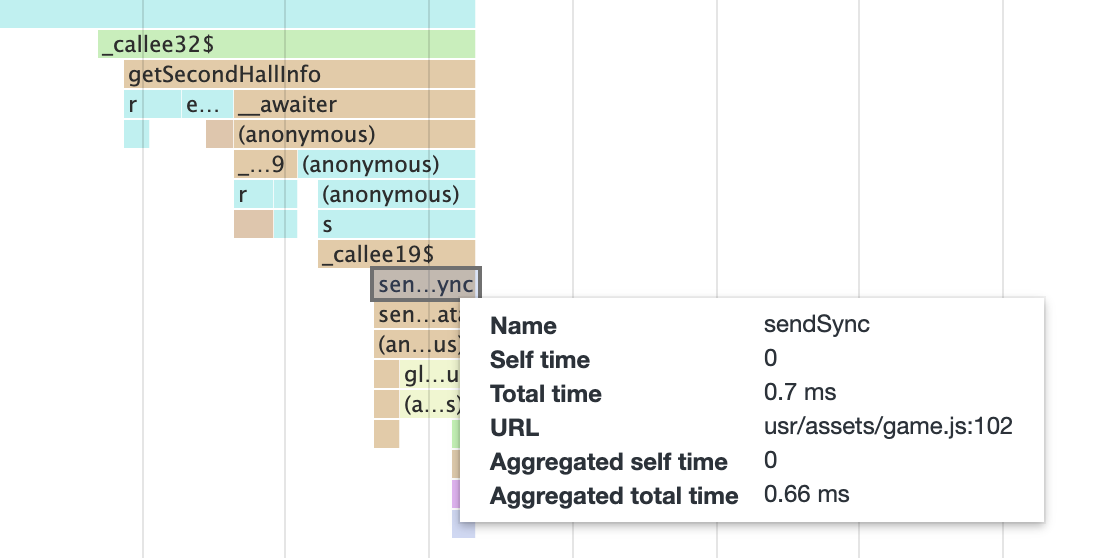Select the small purple bar at bottom
Image resolution: width=1098 pixels, height=558 pixels.
(456, 494)
